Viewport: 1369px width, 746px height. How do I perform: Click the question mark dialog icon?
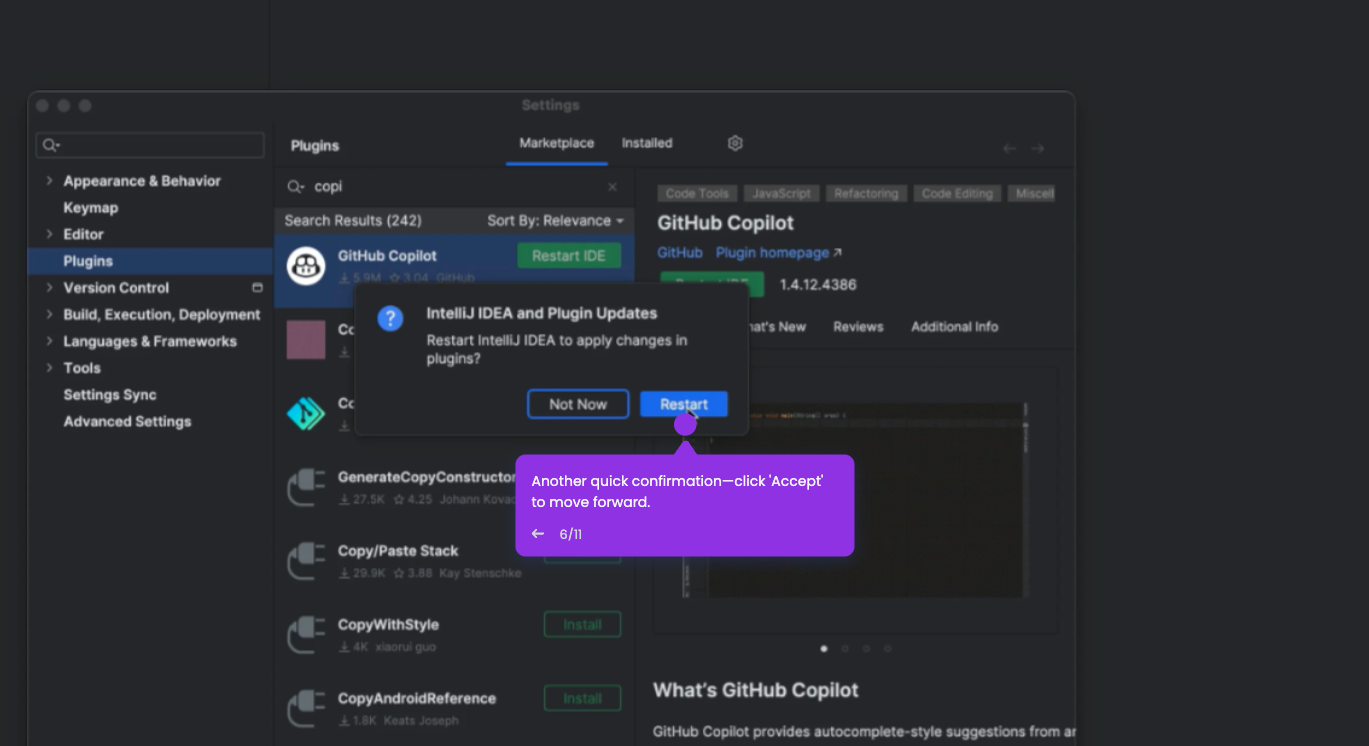(x=390, y=319)
